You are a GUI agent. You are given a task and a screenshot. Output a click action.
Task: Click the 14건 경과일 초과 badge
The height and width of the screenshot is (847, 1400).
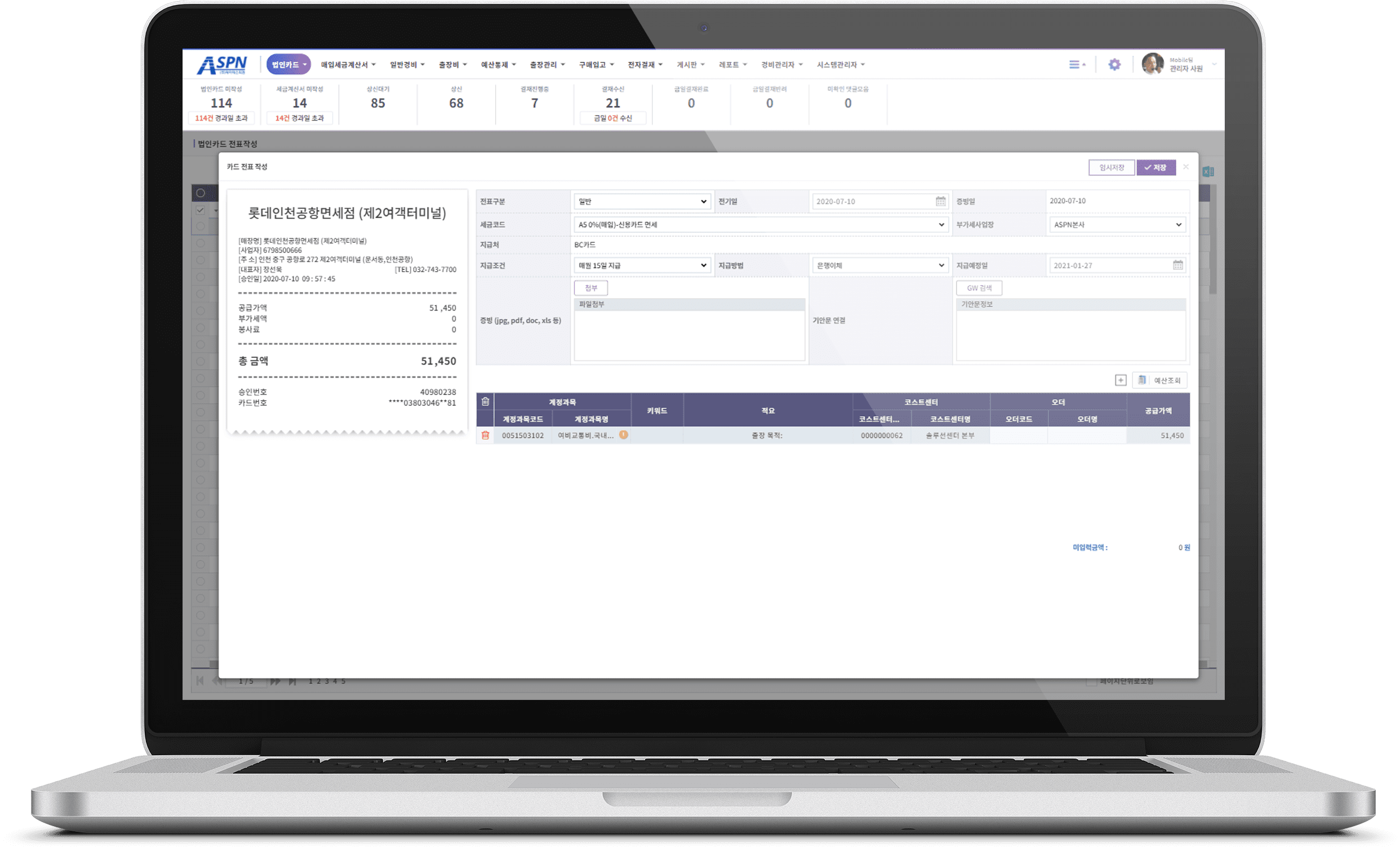pos(299,118)
